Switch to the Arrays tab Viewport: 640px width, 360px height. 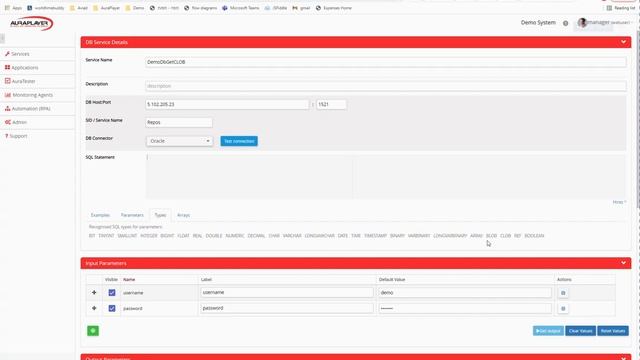click(183, 215)
